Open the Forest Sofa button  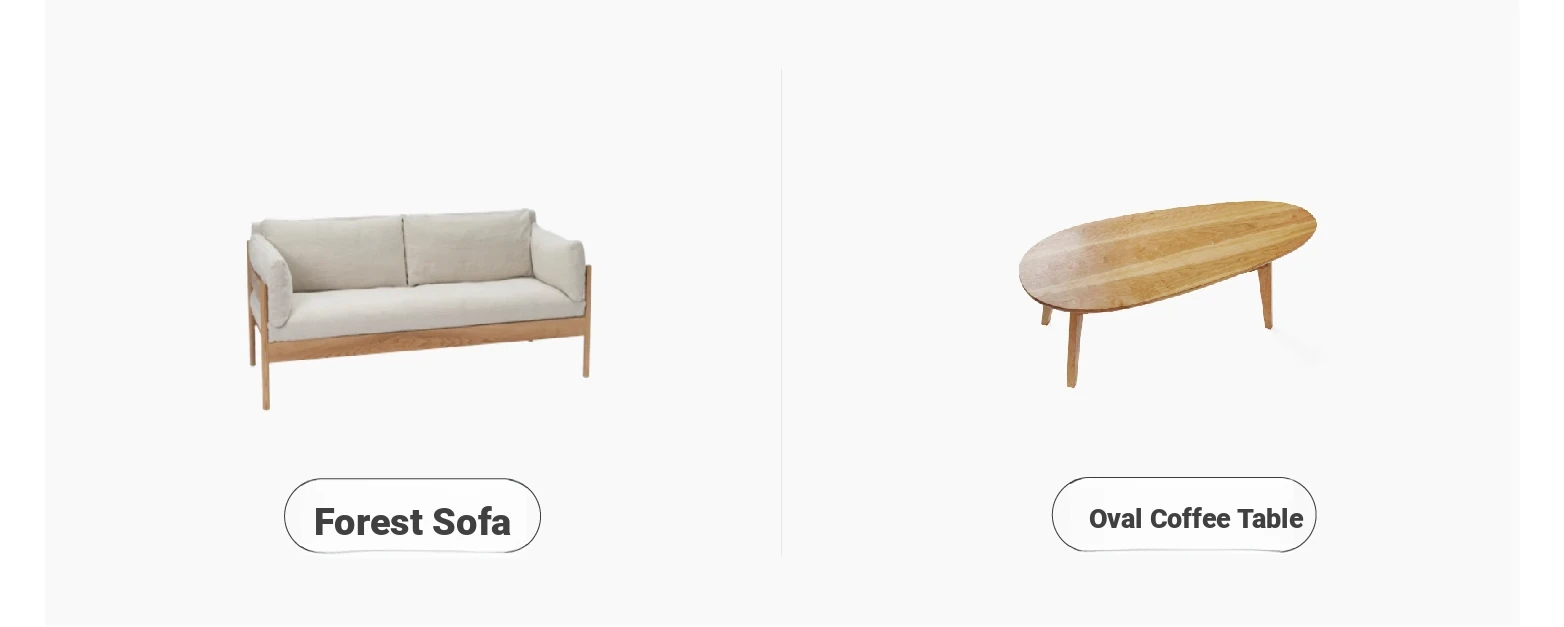coord(412,516)
